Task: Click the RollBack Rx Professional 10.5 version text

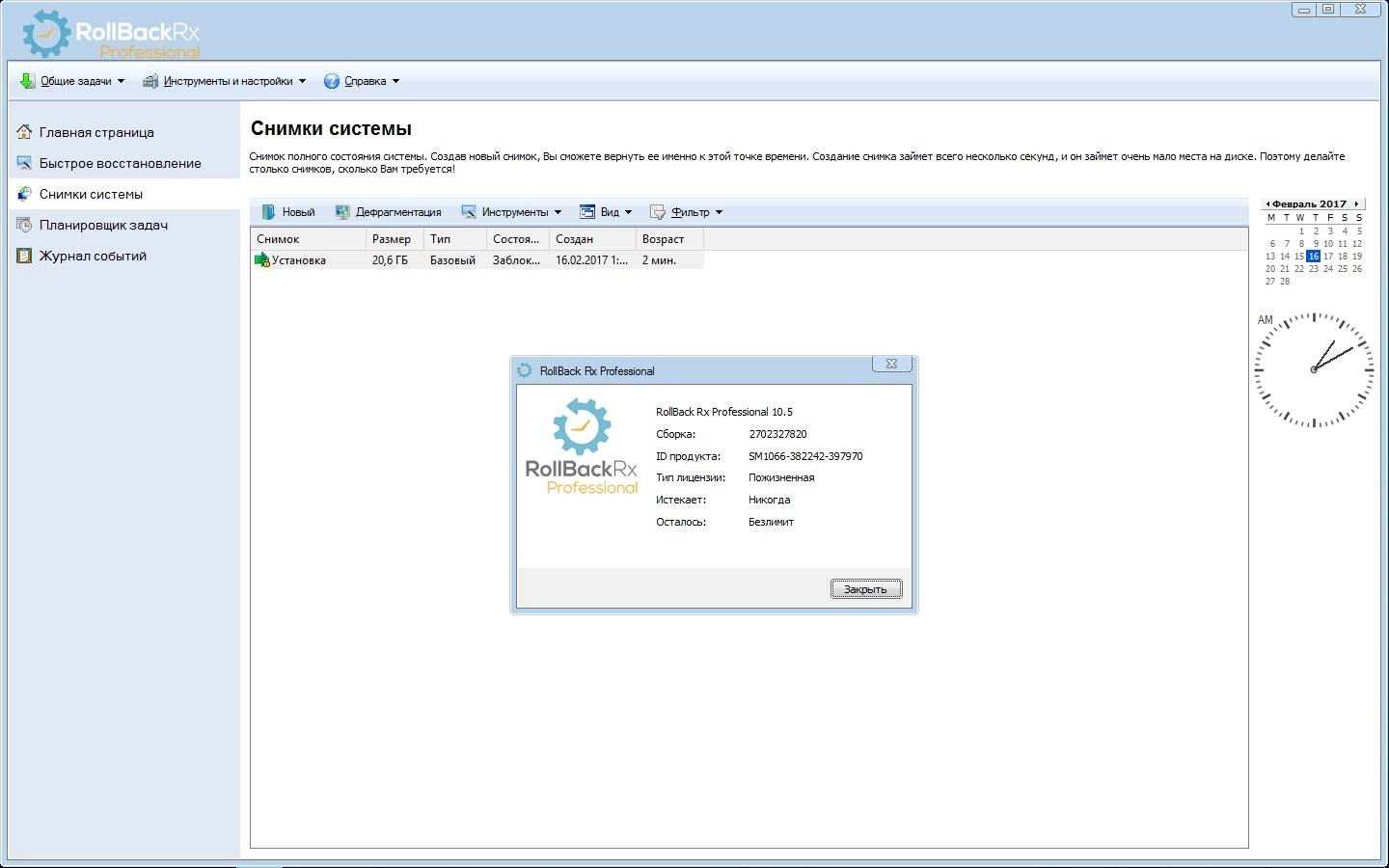Action: point(723,412)
